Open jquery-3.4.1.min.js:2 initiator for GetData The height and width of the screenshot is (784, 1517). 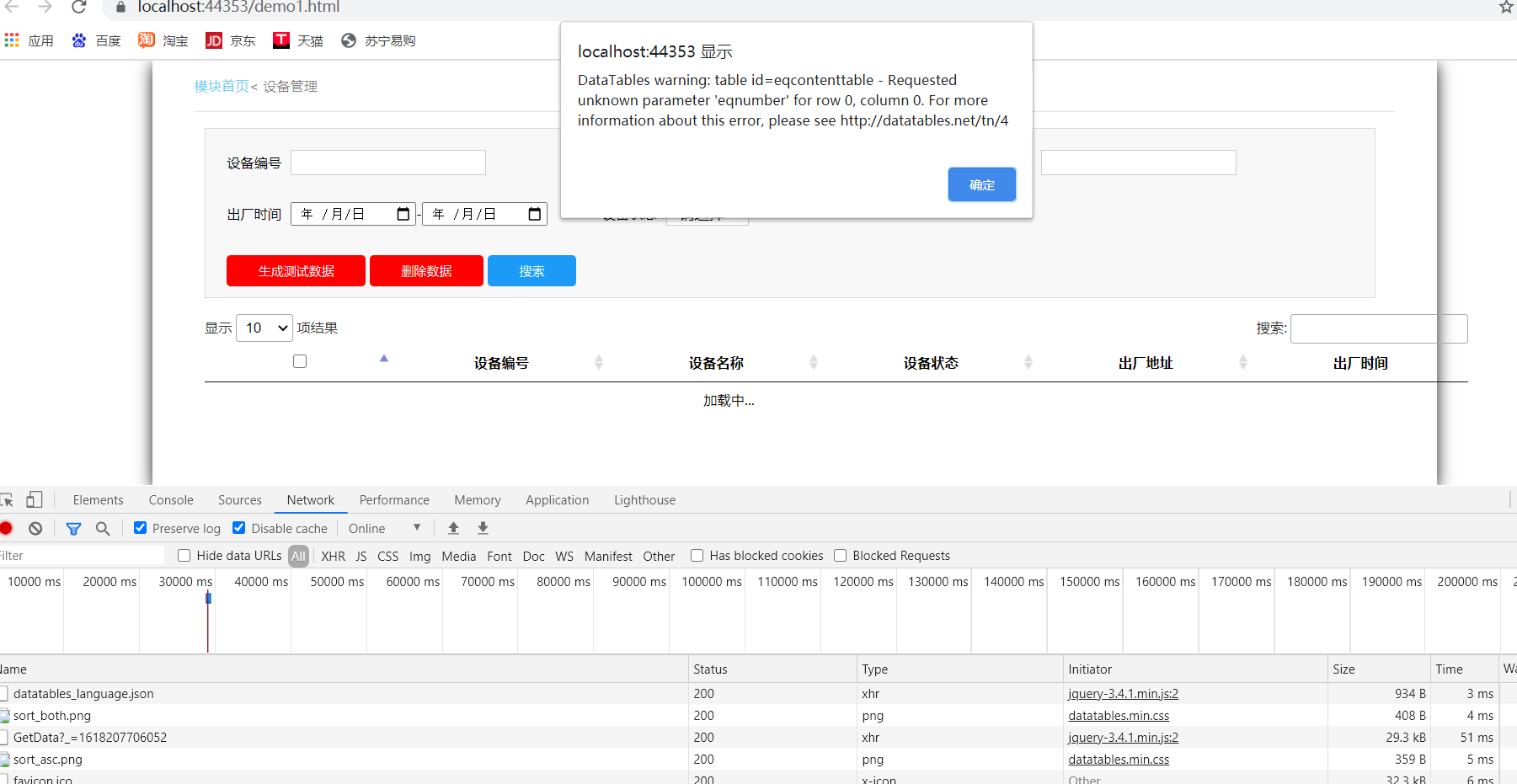(x=1123, y=738)
